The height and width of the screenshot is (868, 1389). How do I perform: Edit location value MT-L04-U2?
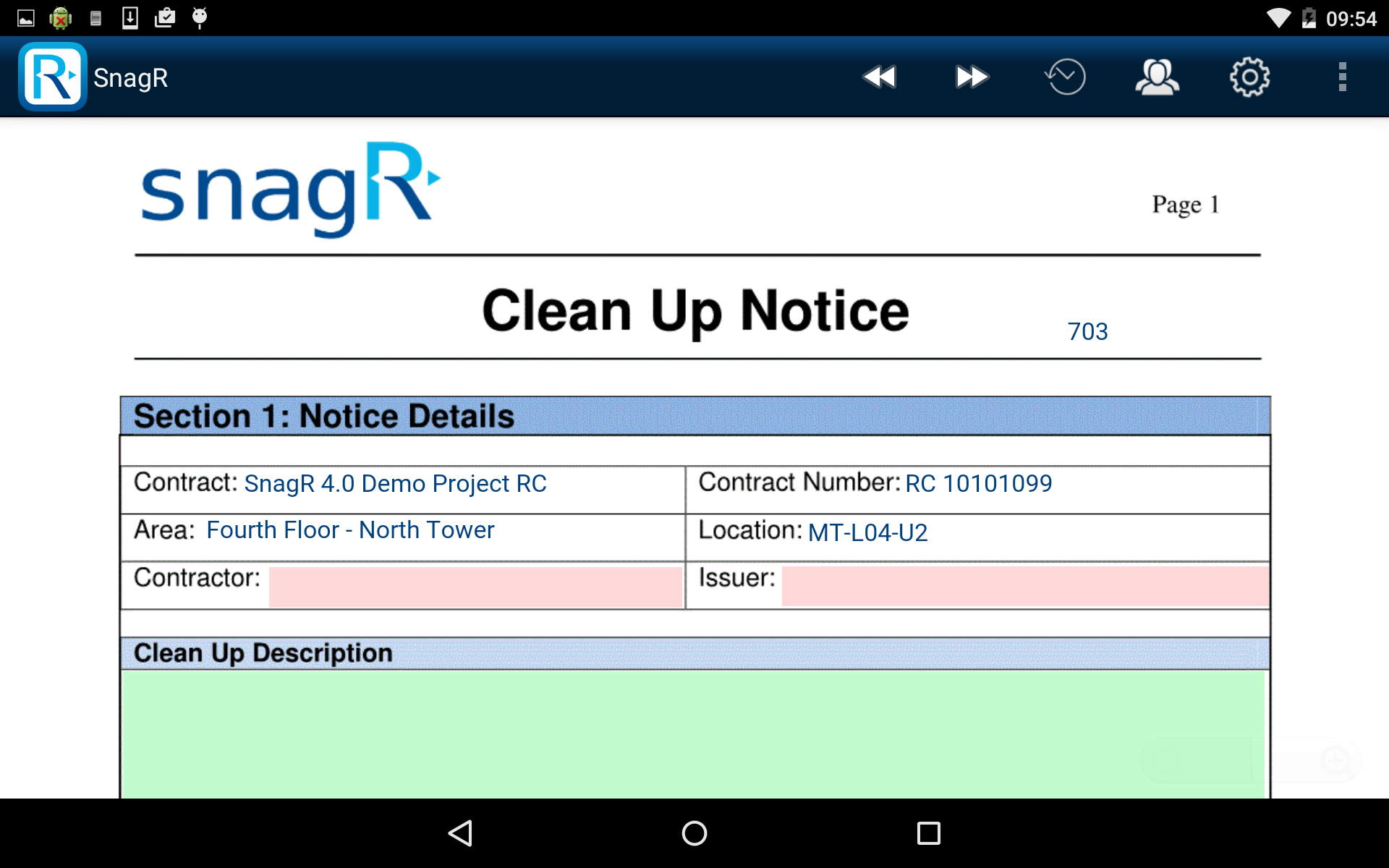pos(867,532)
